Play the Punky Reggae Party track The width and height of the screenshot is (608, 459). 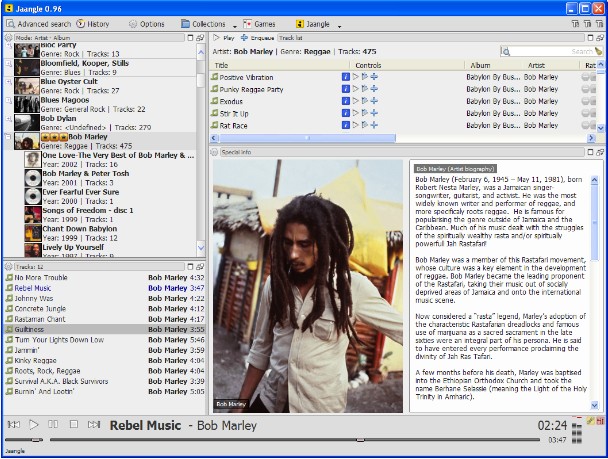356,89
